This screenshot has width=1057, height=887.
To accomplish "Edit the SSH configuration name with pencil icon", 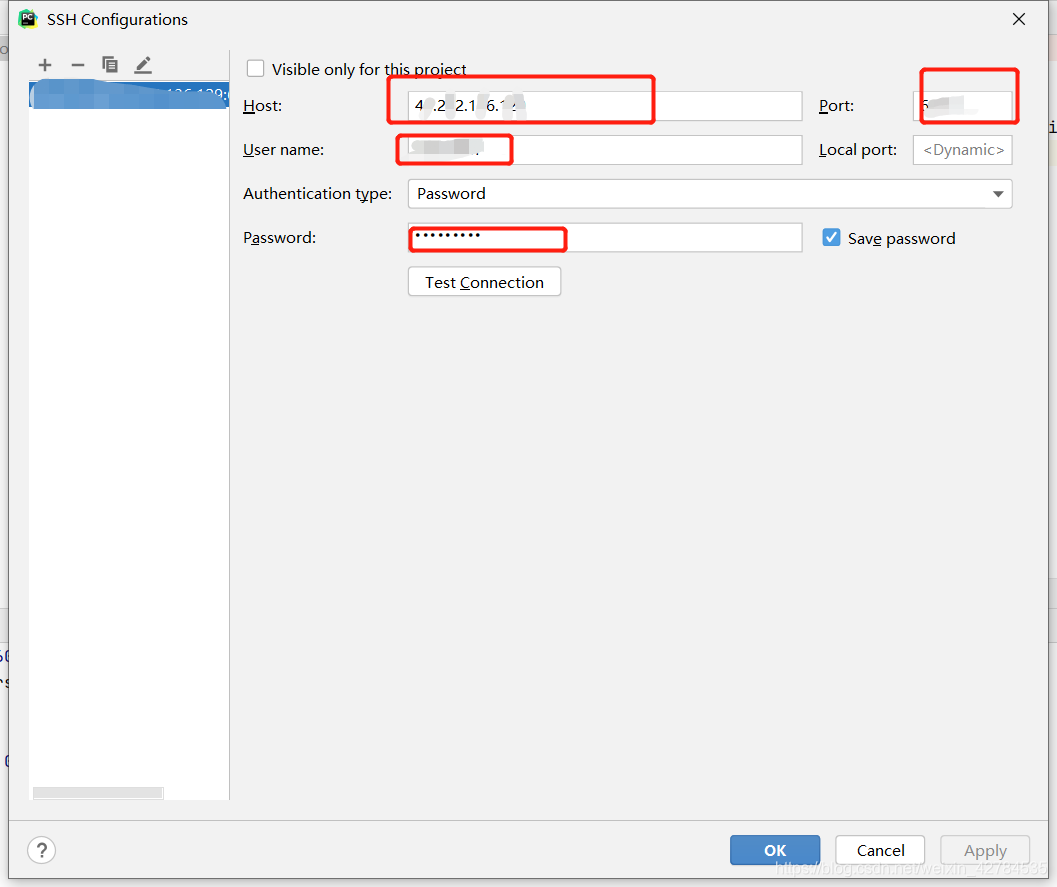I will tap(143, 65).
